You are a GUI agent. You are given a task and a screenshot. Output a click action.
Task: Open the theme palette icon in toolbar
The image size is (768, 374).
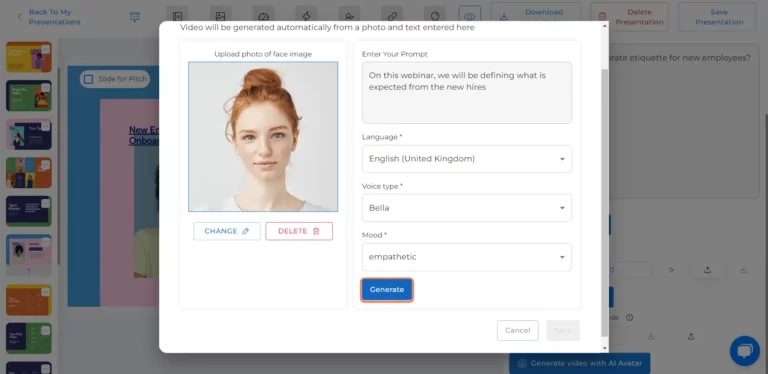pos(435,16)
